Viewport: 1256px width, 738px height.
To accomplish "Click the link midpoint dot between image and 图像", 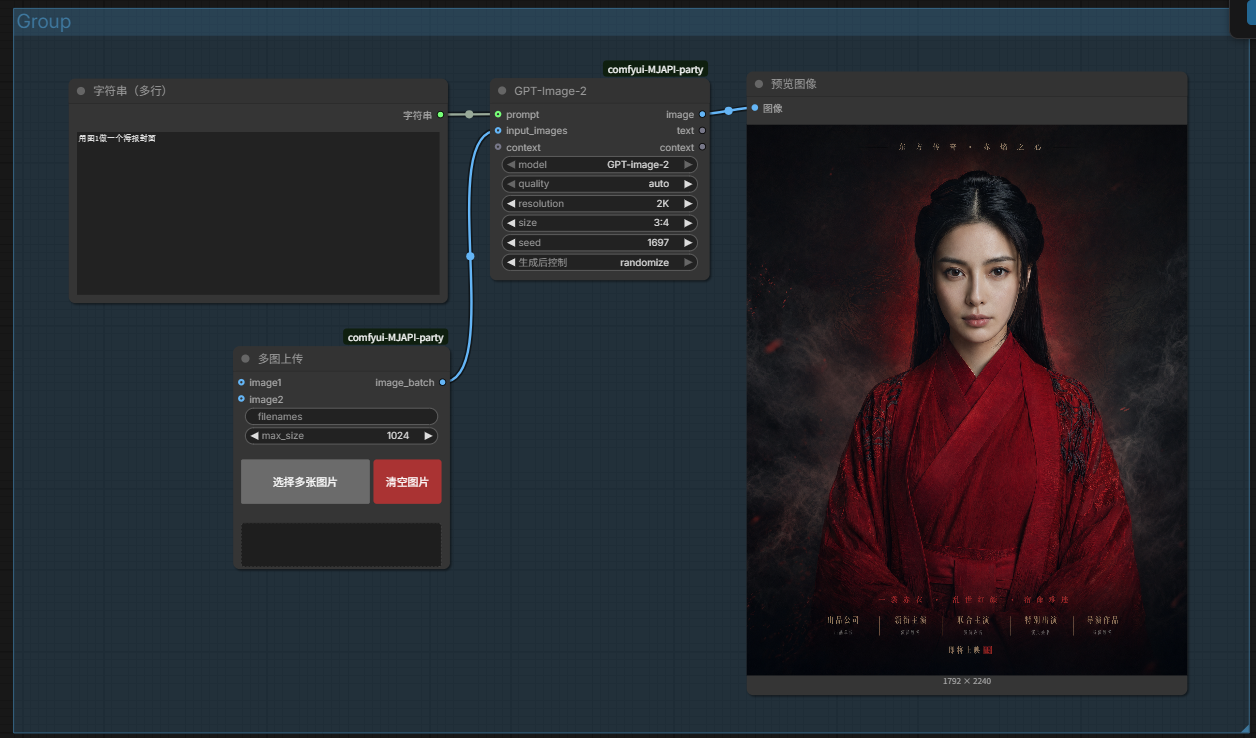I will [729, 111].
